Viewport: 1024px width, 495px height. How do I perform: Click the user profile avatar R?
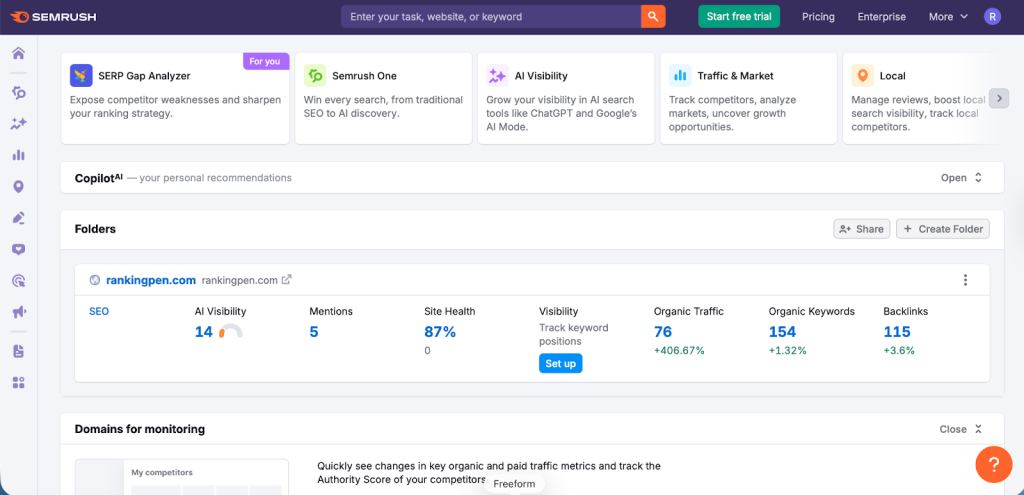click(992, 17)
